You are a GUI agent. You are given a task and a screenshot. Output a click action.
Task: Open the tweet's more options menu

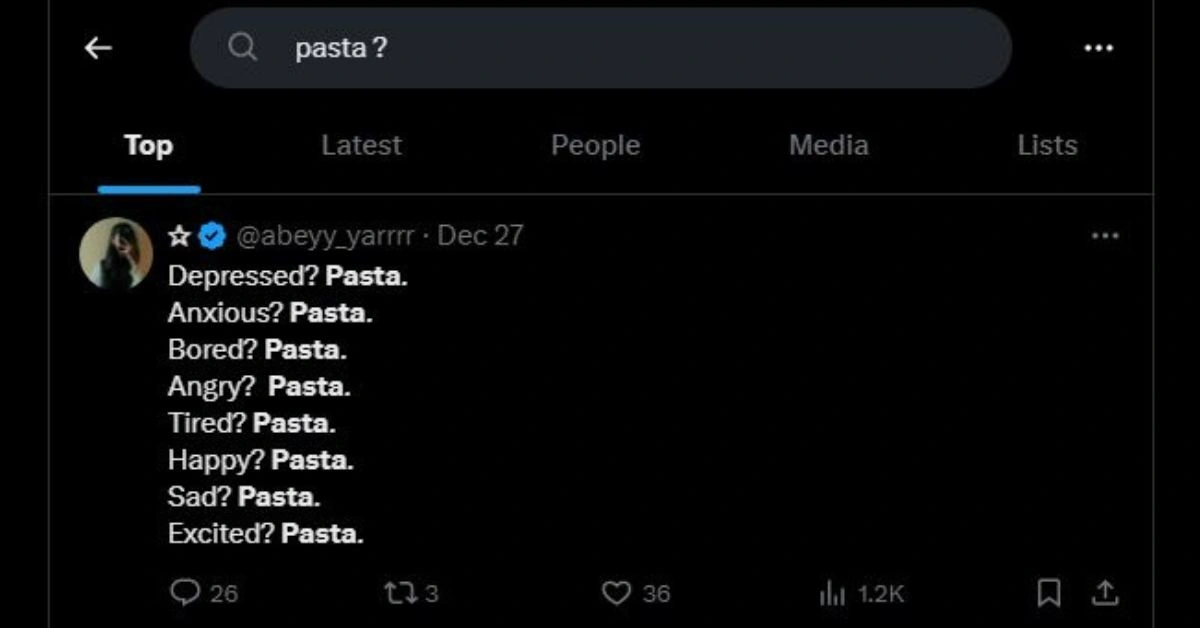tap(1105, 236)
